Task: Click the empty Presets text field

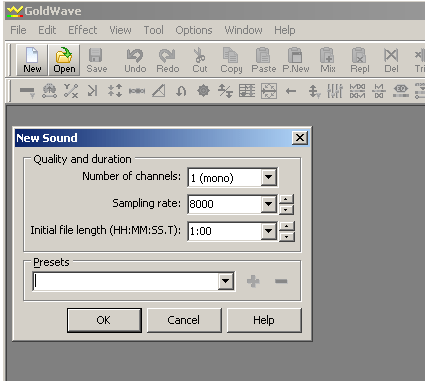Action: [x=126, y=281]
